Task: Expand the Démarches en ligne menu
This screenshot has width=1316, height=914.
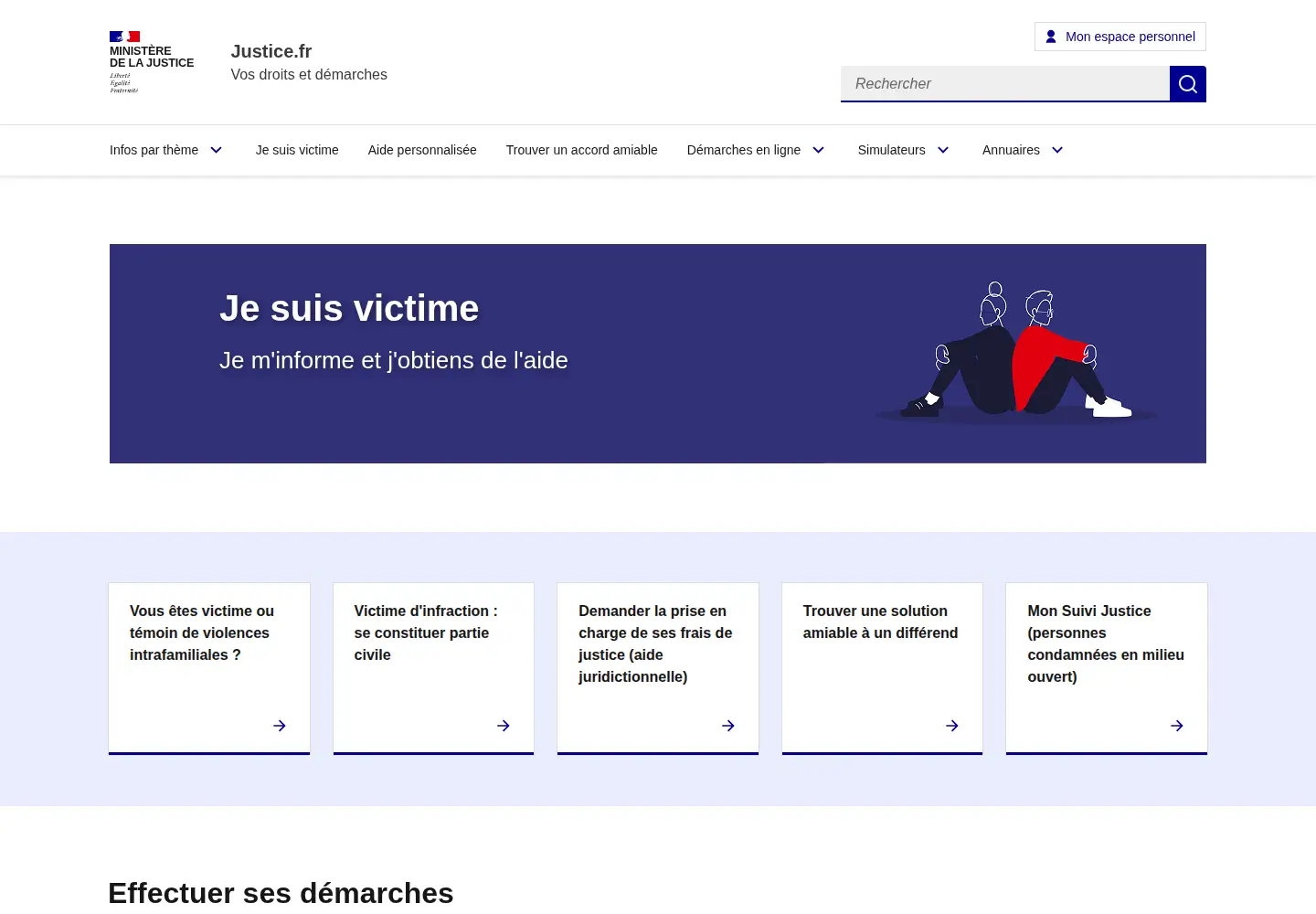Action: pyautogui.click(x=756, y=150)
